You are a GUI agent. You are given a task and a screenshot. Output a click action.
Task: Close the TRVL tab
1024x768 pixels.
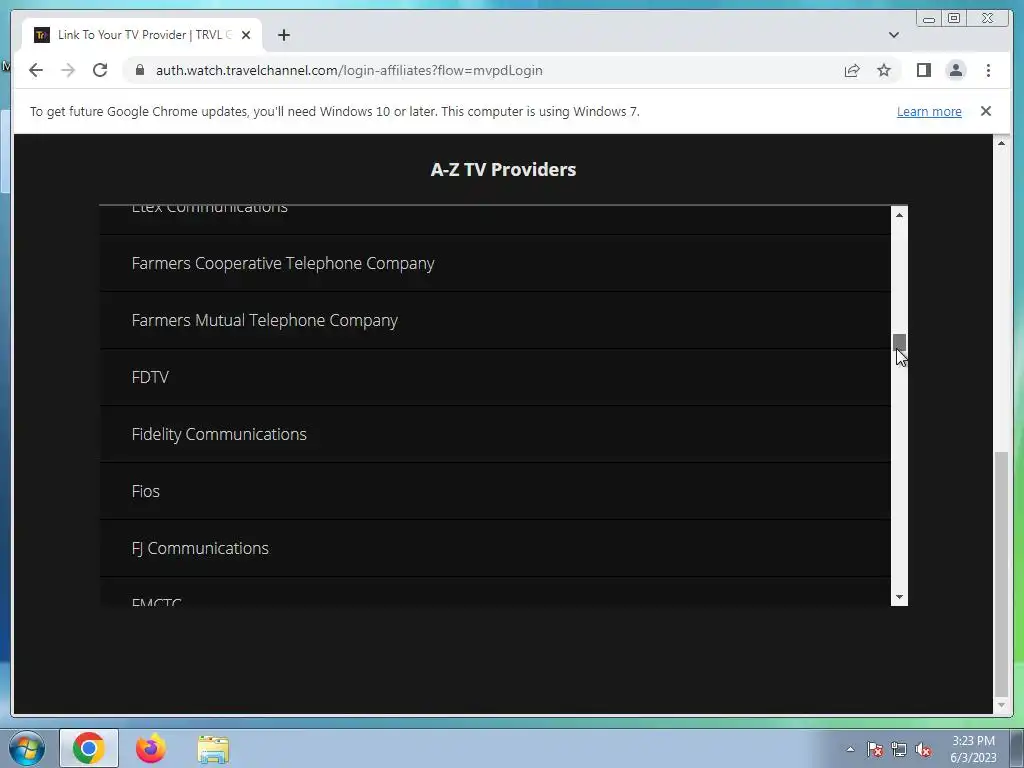tap(246, 35)
